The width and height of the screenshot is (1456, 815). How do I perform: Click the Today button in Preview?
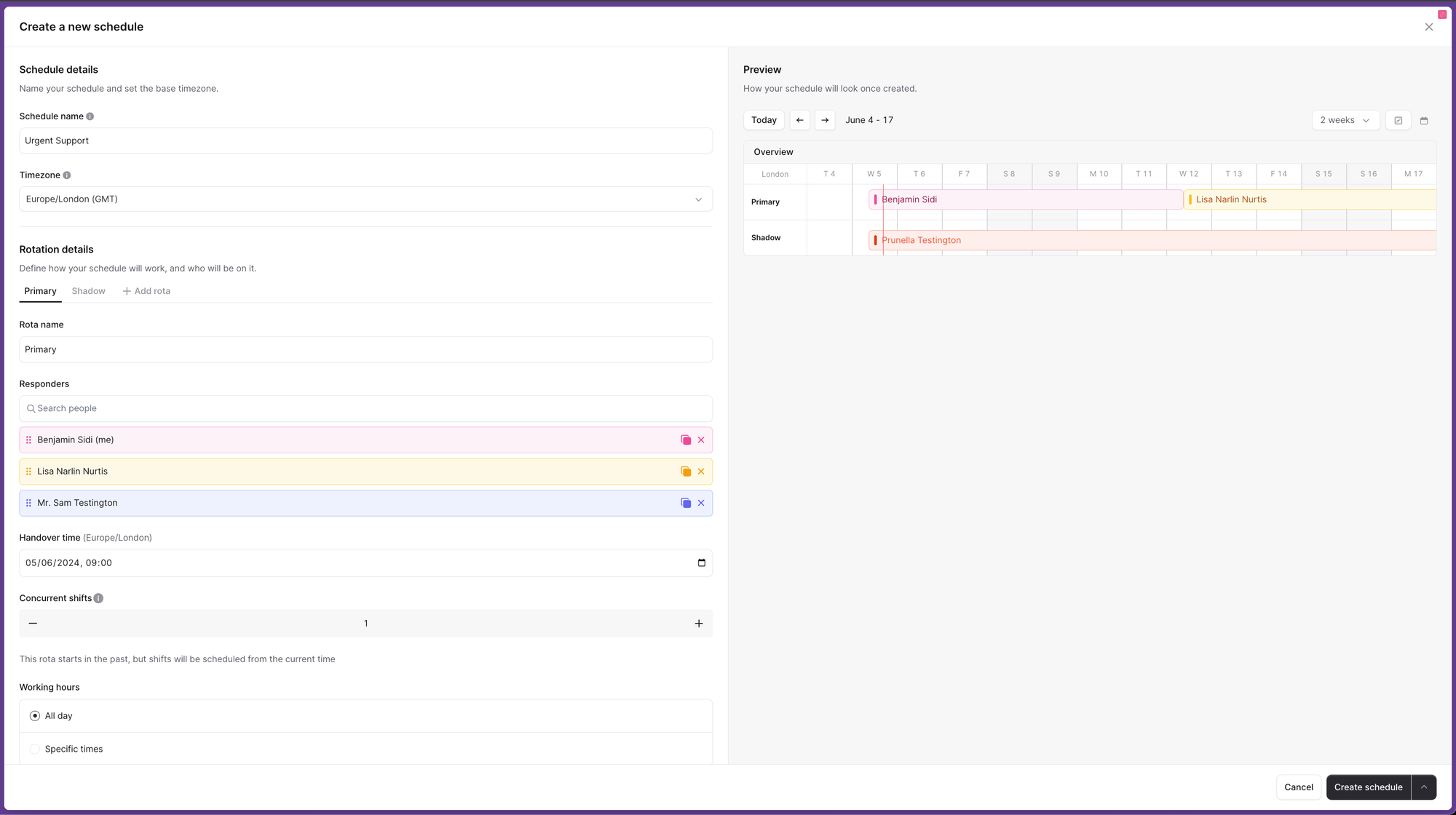(764, 120)
